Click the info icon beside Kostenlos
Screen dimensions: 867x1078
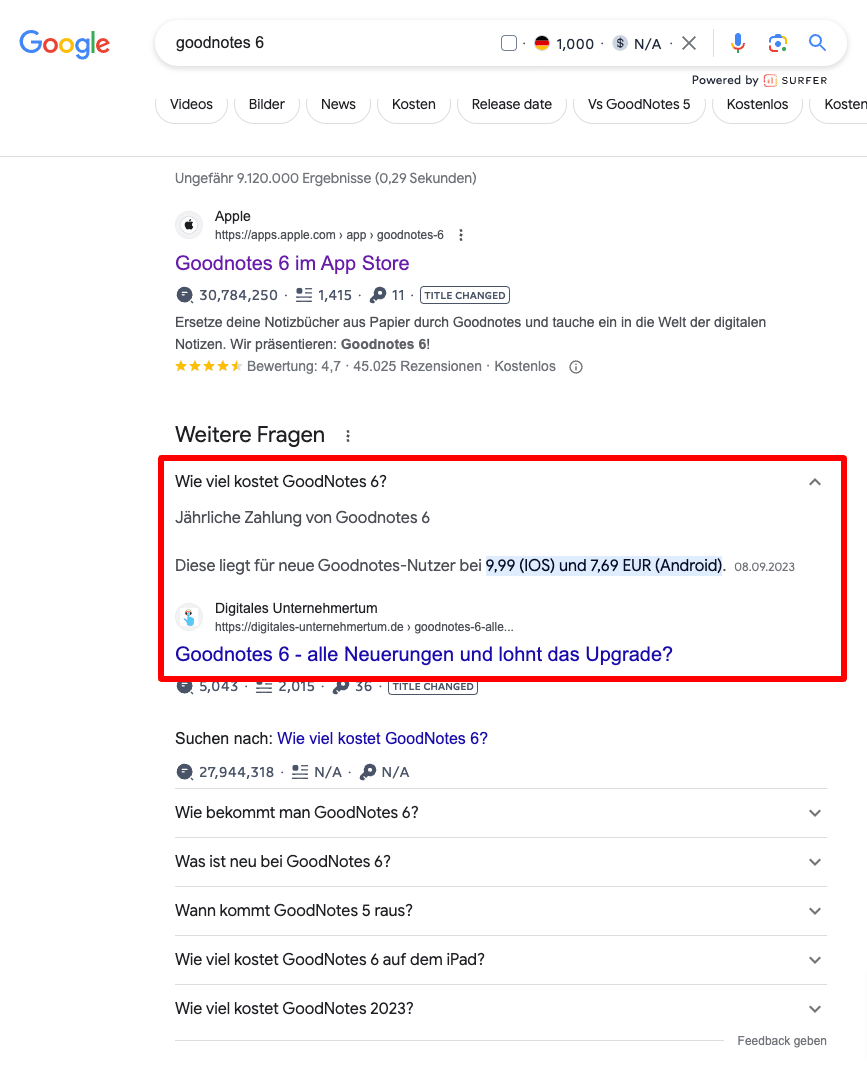(x=576, y=367)
